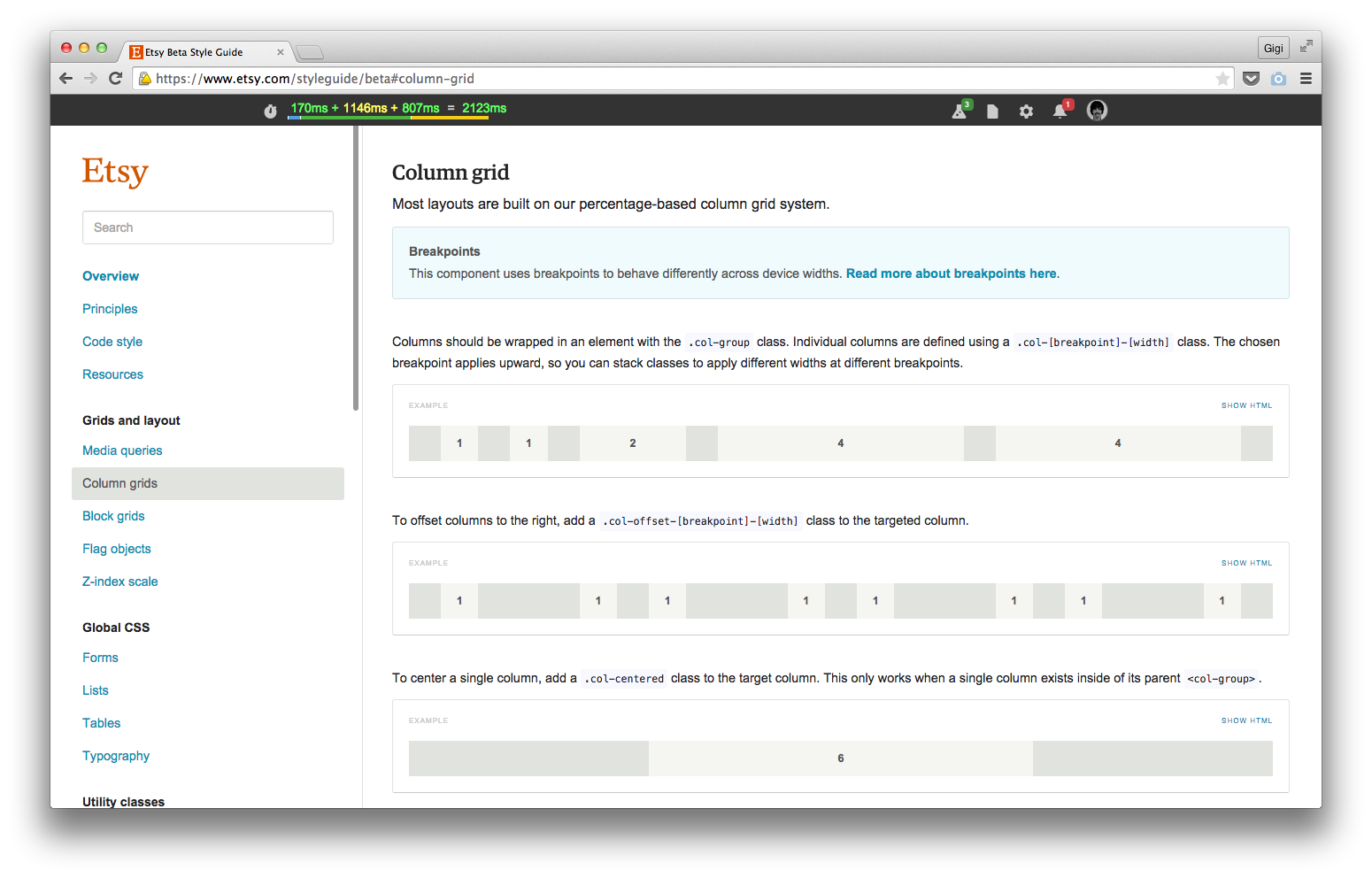Bookmark this page with the star icon

[1222, 79]
